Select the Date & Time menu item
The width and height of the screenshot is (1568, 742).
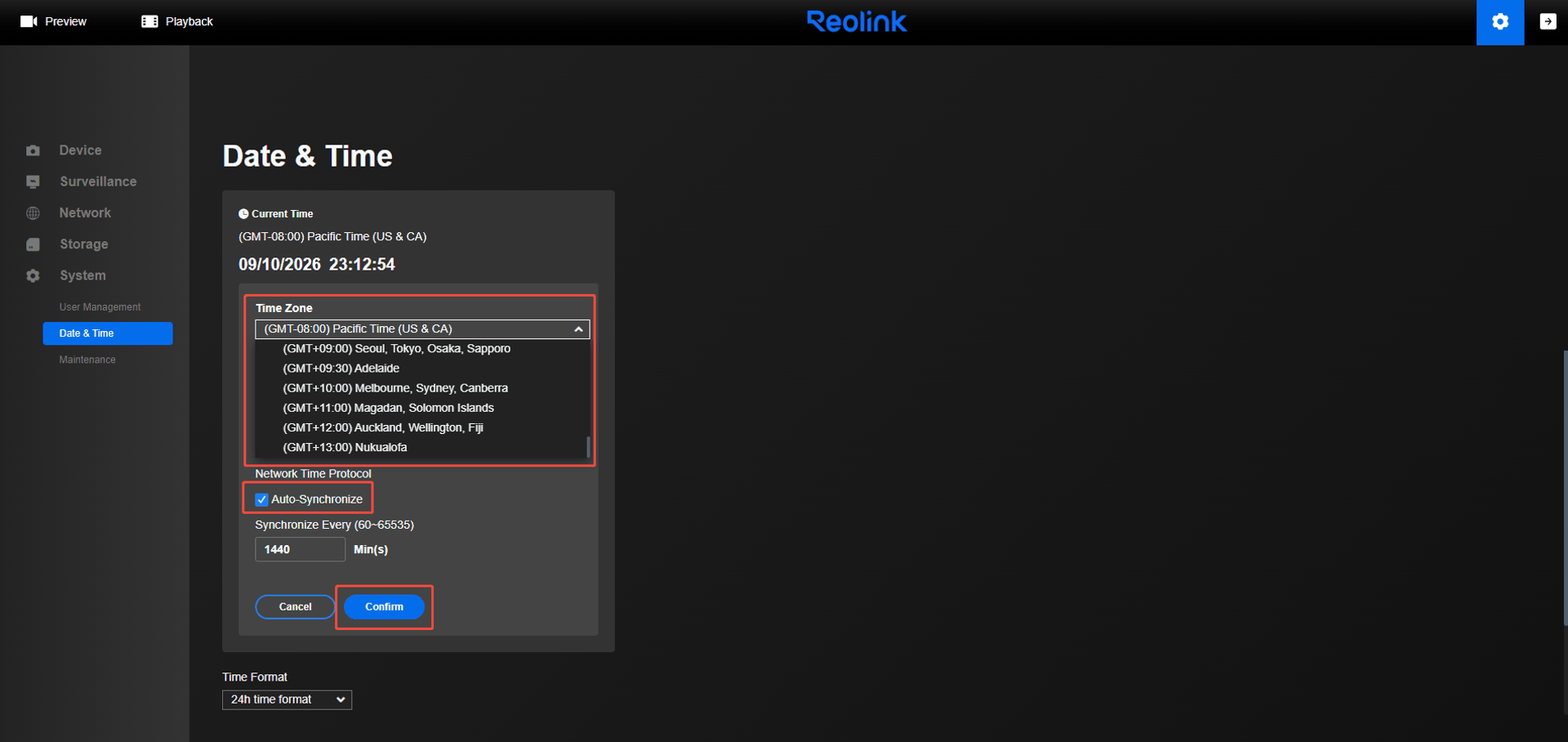[x=108, y=333]
